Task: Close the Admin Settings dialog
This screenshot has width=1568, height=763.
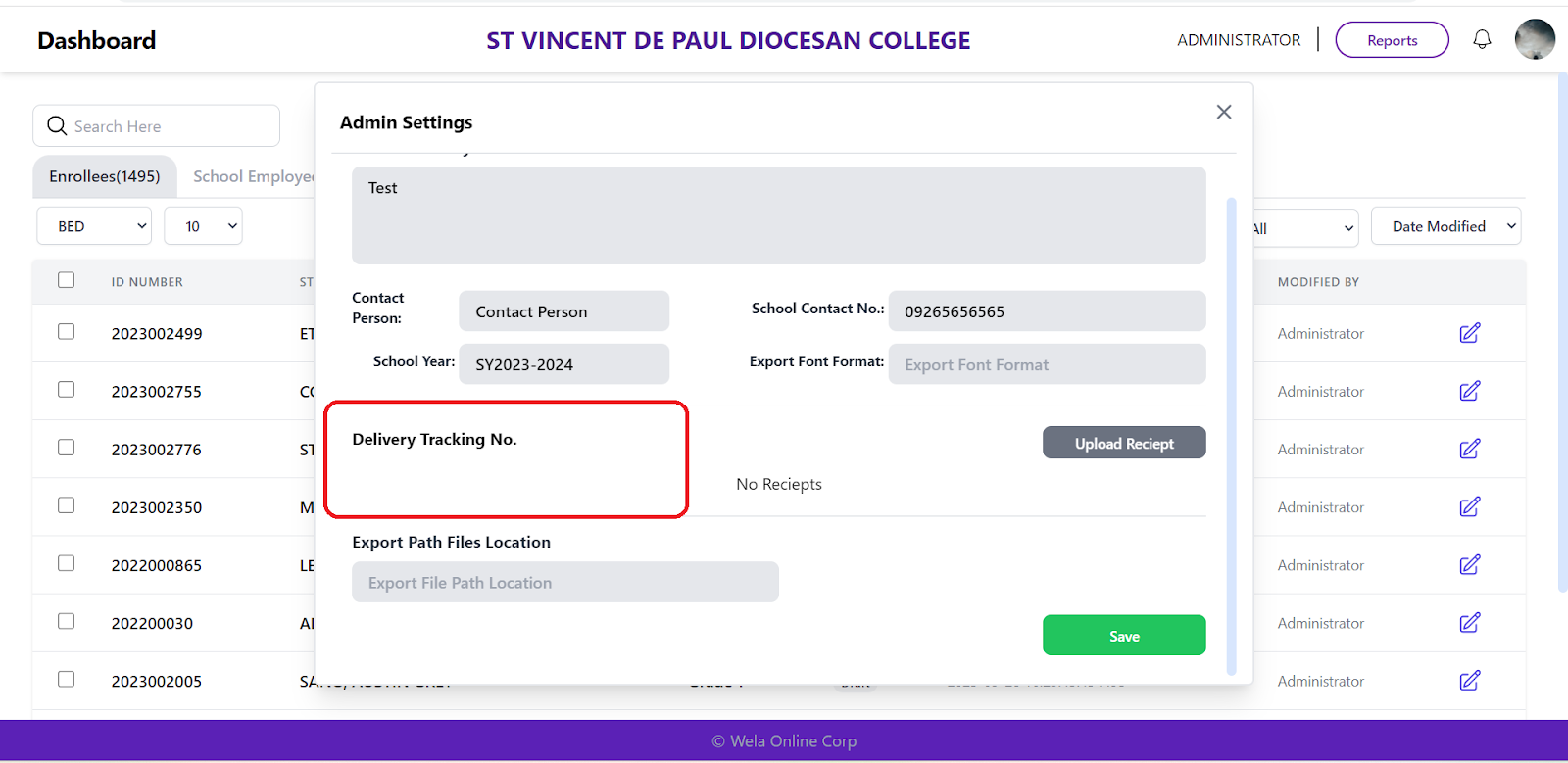Action: (1224, 112)
